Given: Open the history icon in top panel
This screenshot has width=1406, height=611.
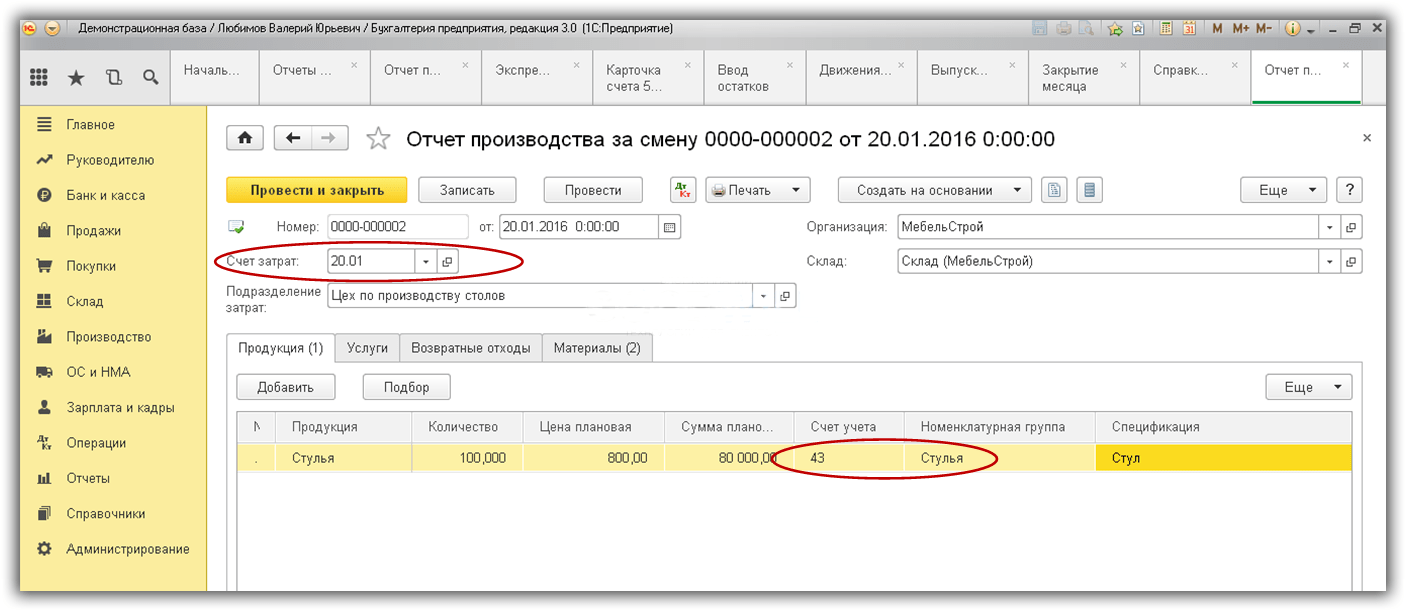Looking at the screenshot, I should click(113, 77).
